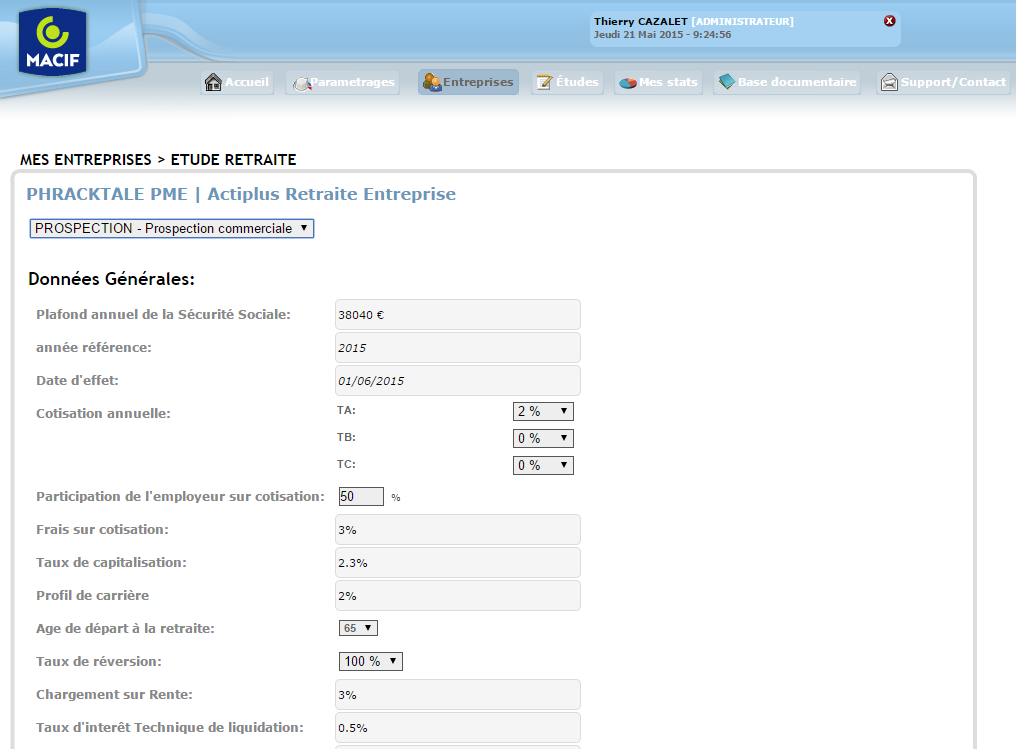The width and height of the screenshot is (1016, 749).
Task: Click the Participation de l'employeur input field
Action: [358, 495]
